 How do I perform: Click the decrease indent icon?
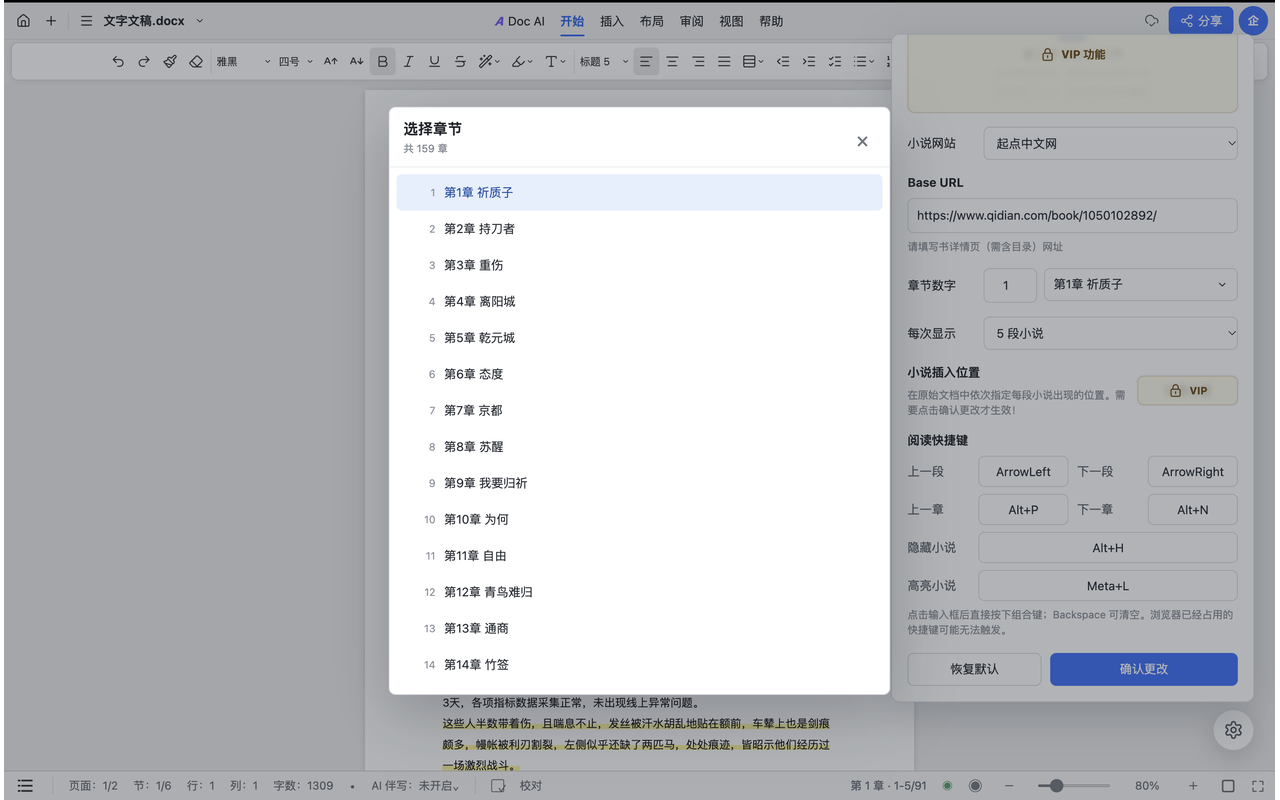[x=783, y=62]
